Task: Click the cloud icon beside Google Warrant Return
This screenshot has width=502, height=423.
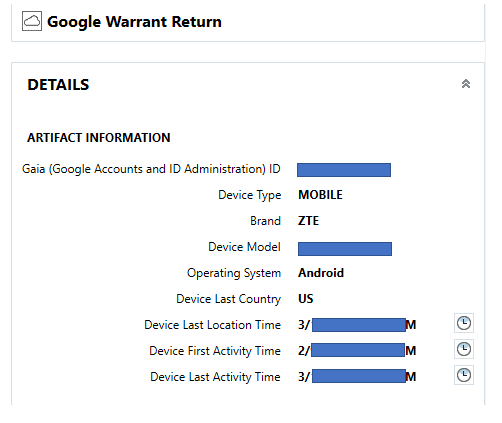Action: (x=32, y=21)
